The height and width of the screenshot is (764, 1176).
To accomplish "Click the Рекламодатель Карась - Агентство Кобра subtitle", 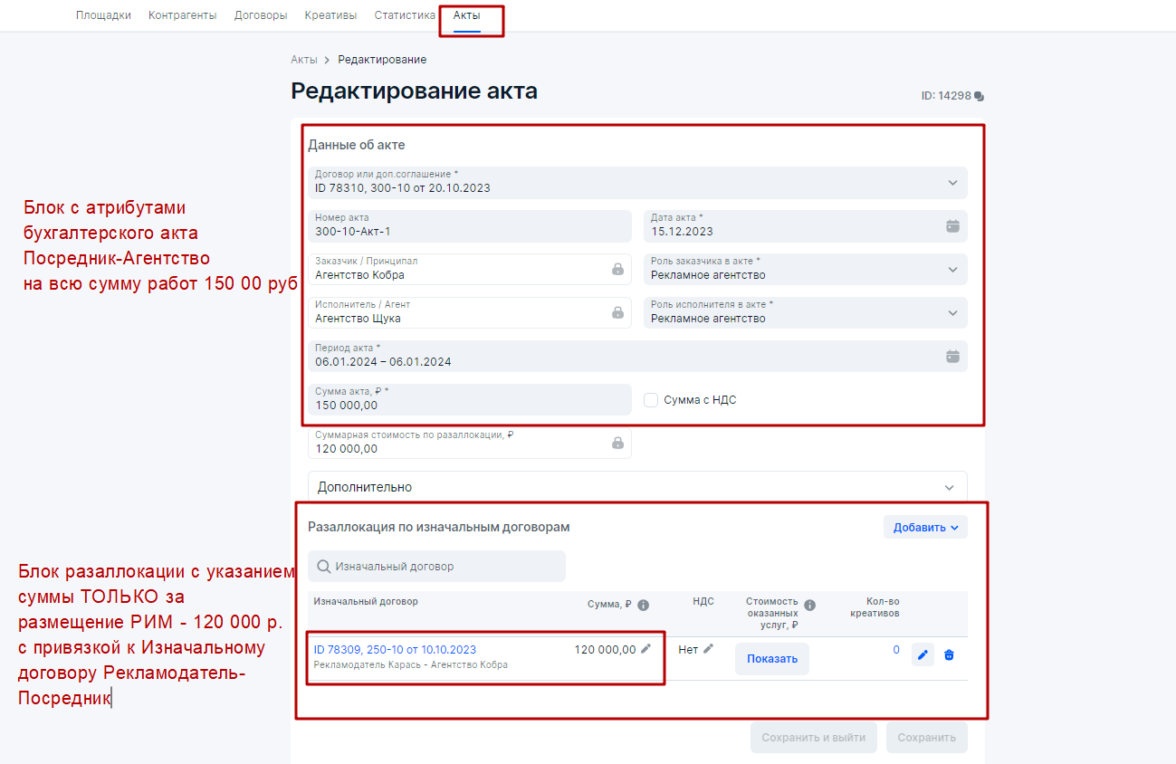I will point(410,665).
